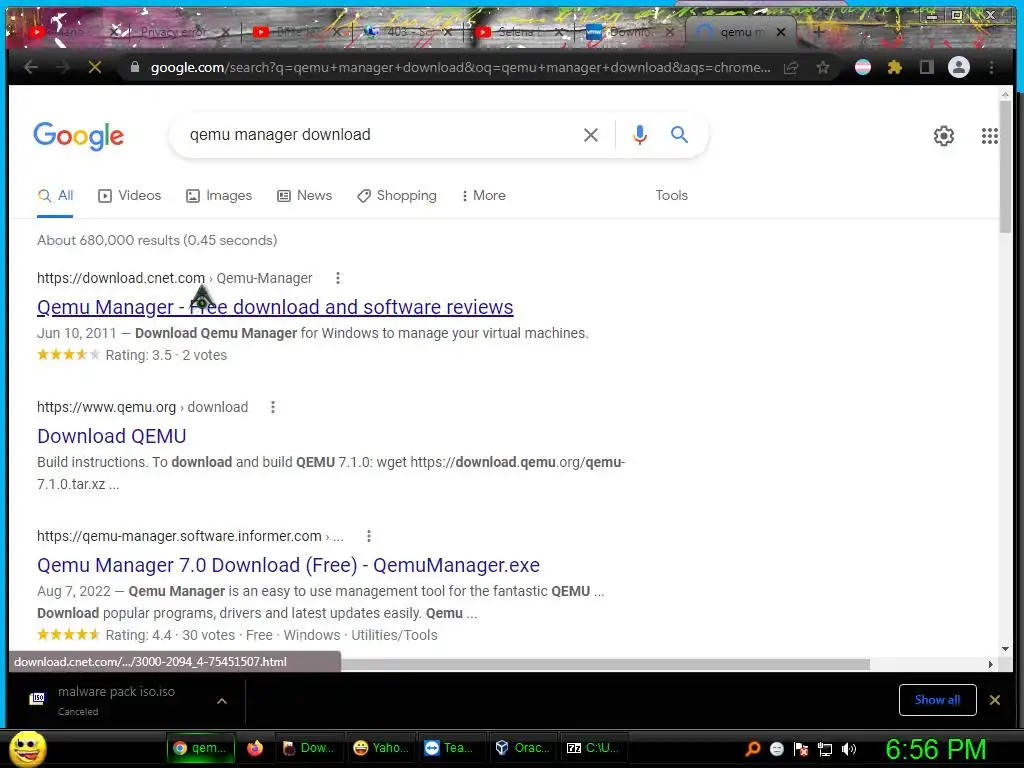Click the address bar URL
Image resolution: width=1024 pixels, height=768 pixels.
point(460,67)
